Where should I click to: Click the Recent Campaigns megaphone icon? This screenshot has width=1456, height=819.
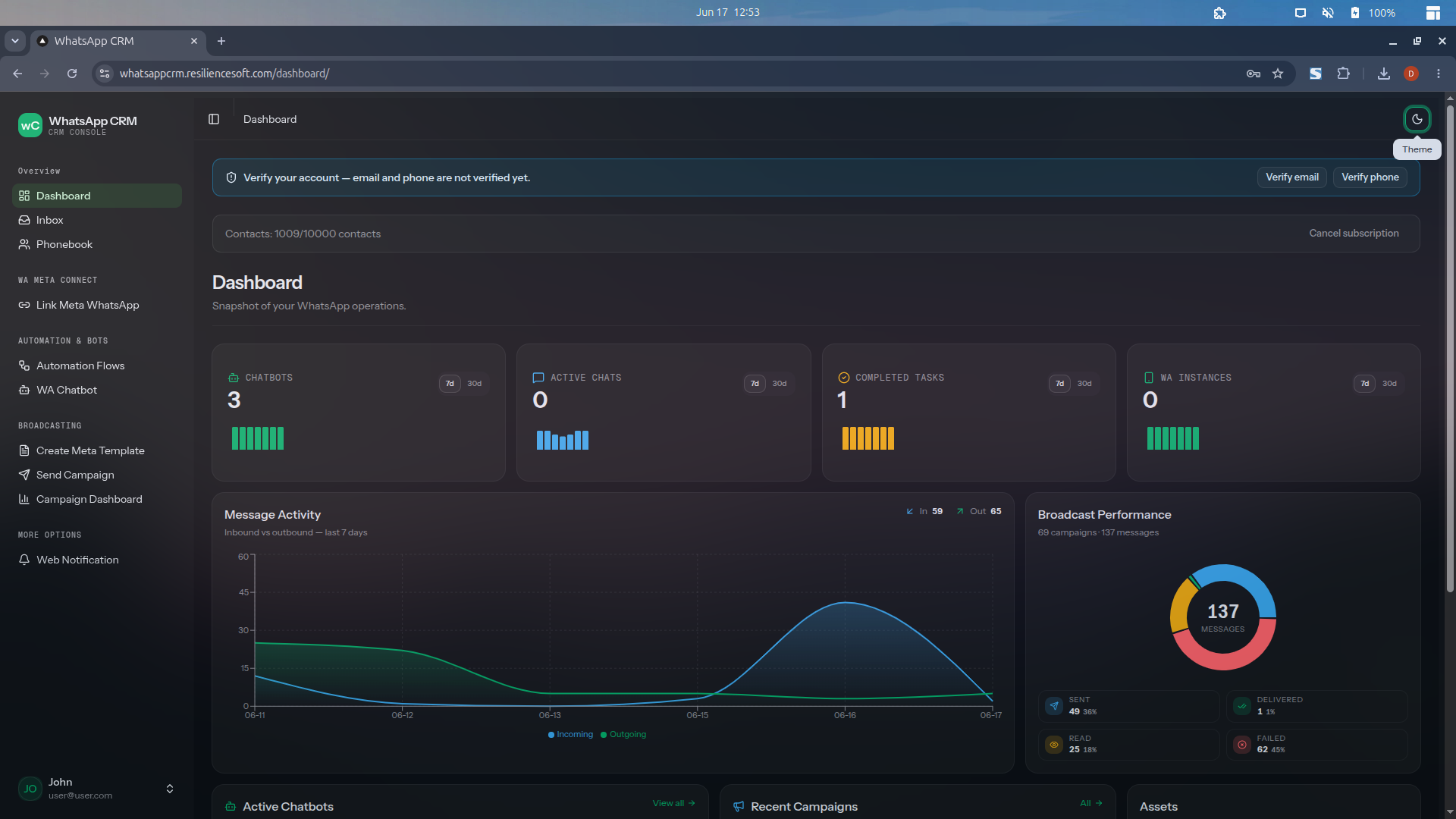click(739, 807)
